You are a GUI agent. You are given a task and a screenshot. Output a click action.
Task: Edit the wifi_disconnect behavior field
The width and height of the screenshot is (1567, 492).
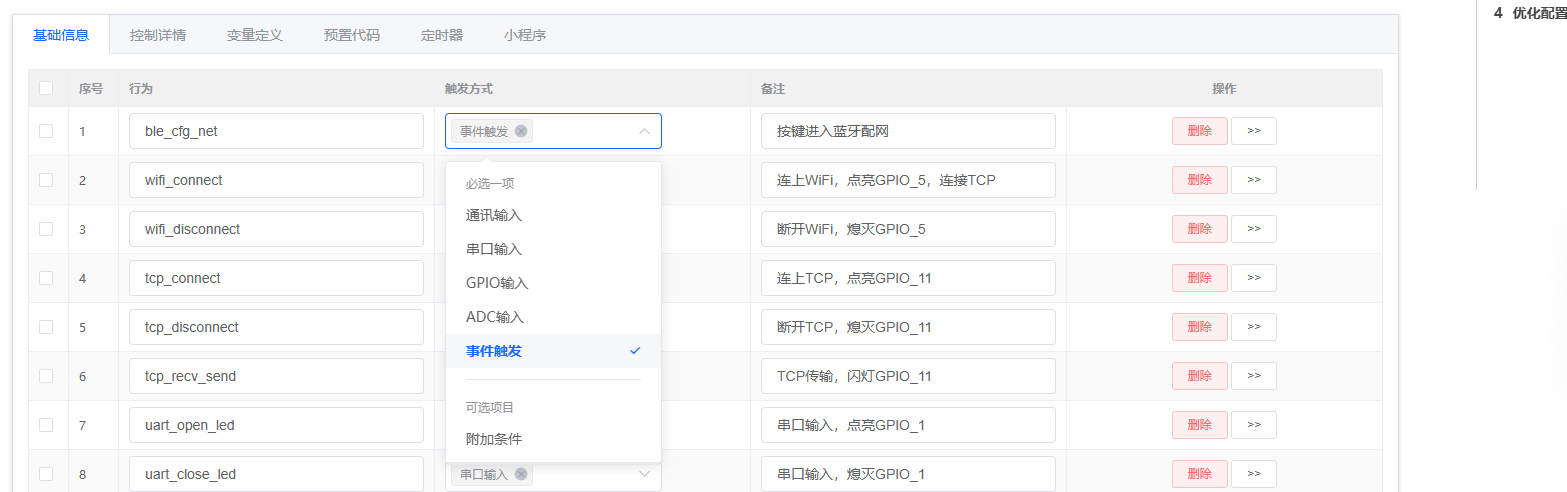point(276,229)
